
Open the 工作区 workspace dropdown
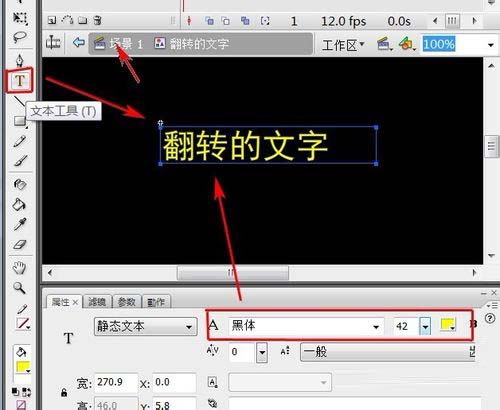click(x=343, y=45)
